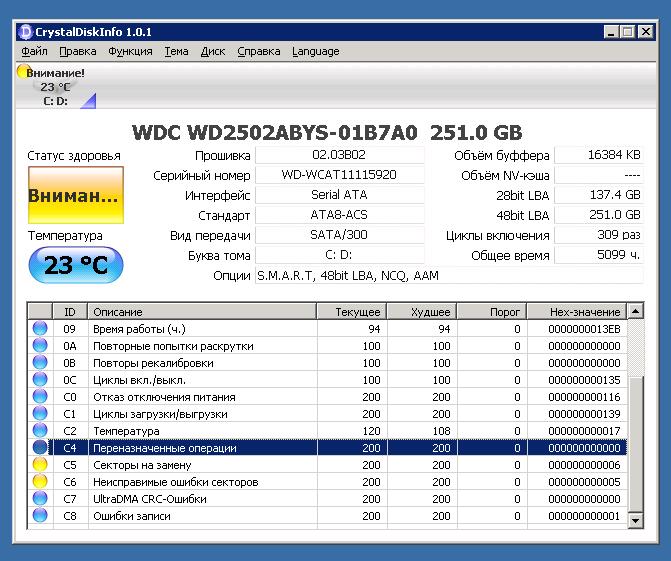Select the Время работы (ч.) row
This screenshot has width=671, height=561.
point(327,329)
